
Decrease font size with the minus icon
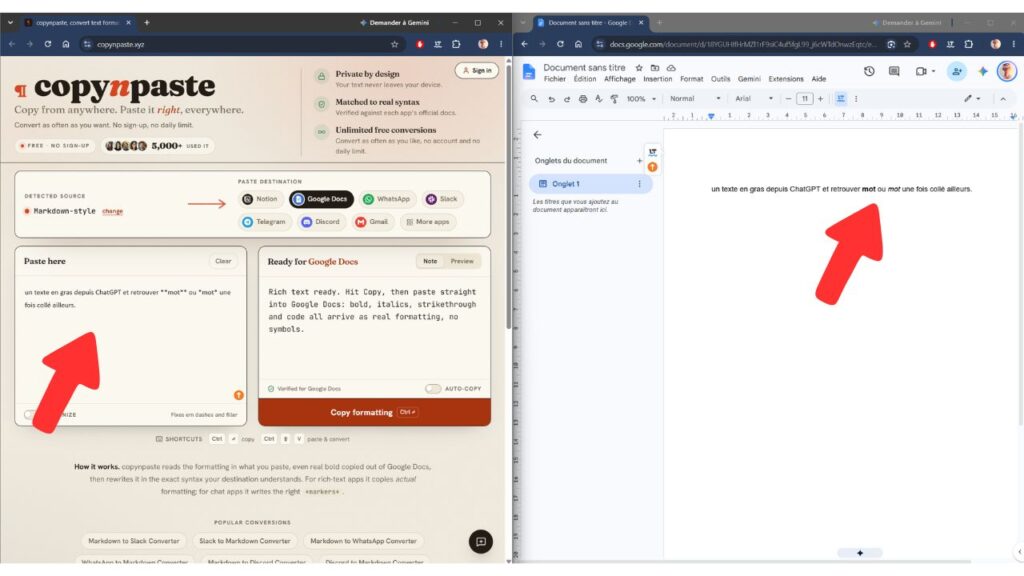[788, 99]
